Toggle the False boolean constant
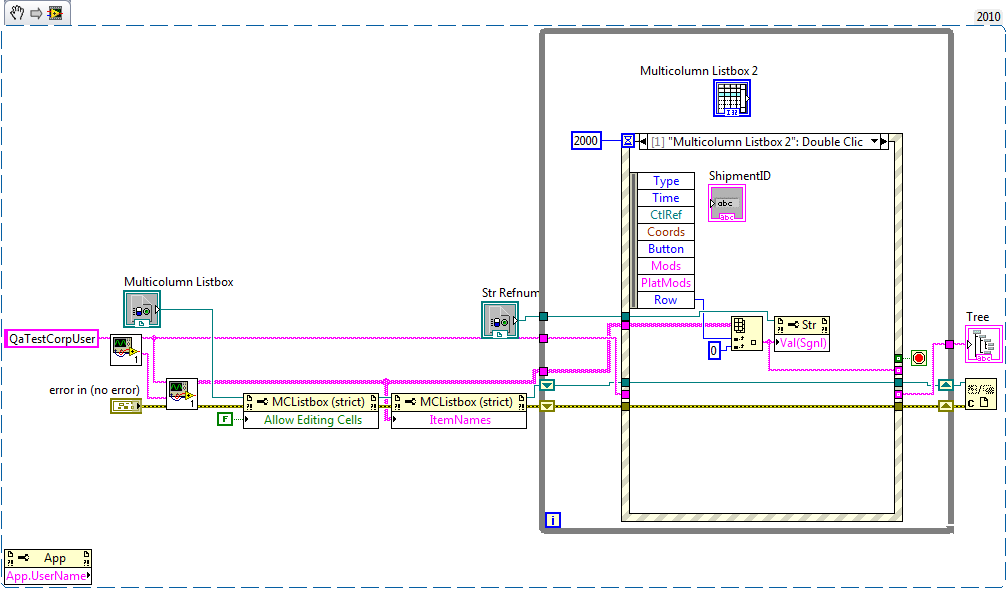The width and height of the screenshot is (1007, 589). (225, 419)
